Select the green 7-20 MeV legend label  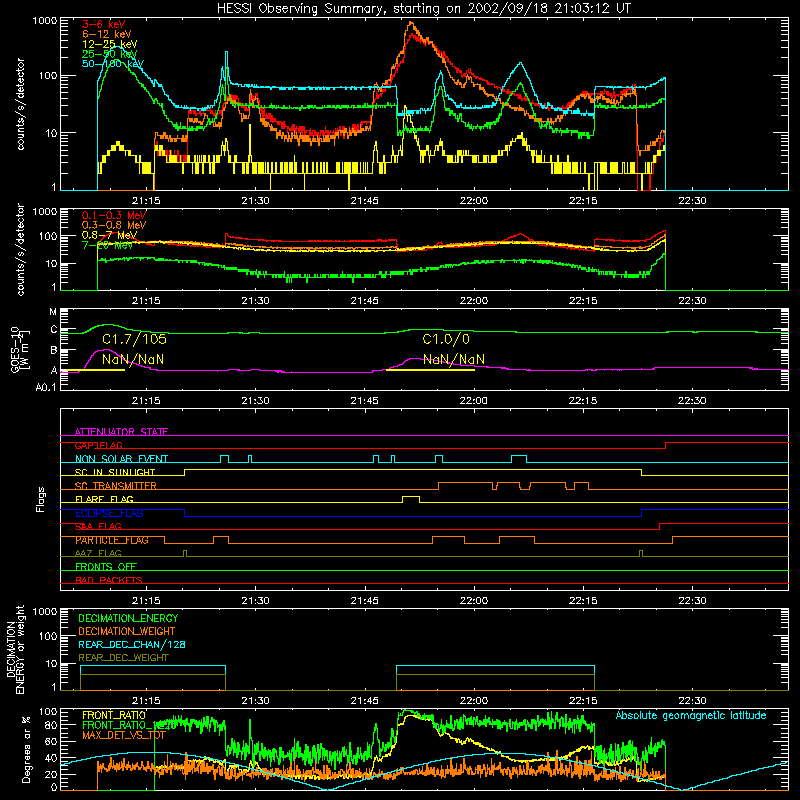click(x=107, y=245)
